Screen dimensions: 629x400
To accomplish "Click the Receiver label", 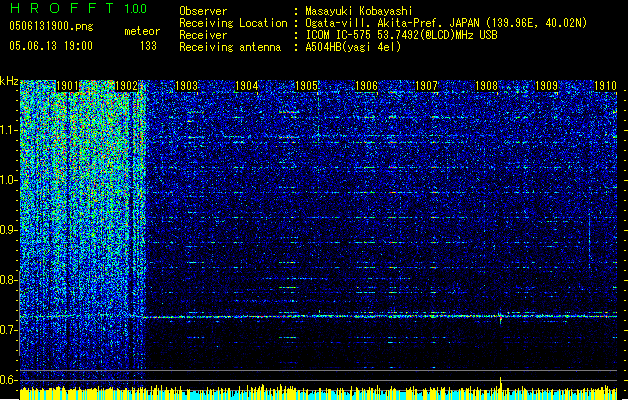I will coord(203,35).
